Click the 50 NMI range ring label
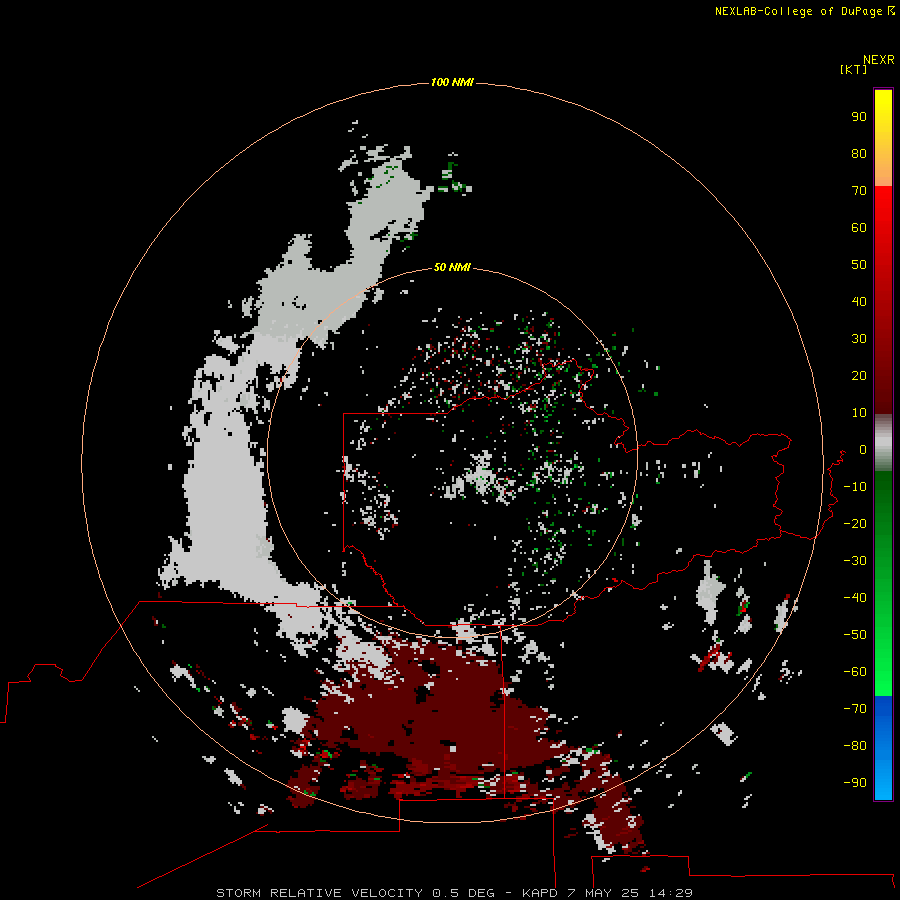Viewport: 900px width, 900px height. pos(452,267)
